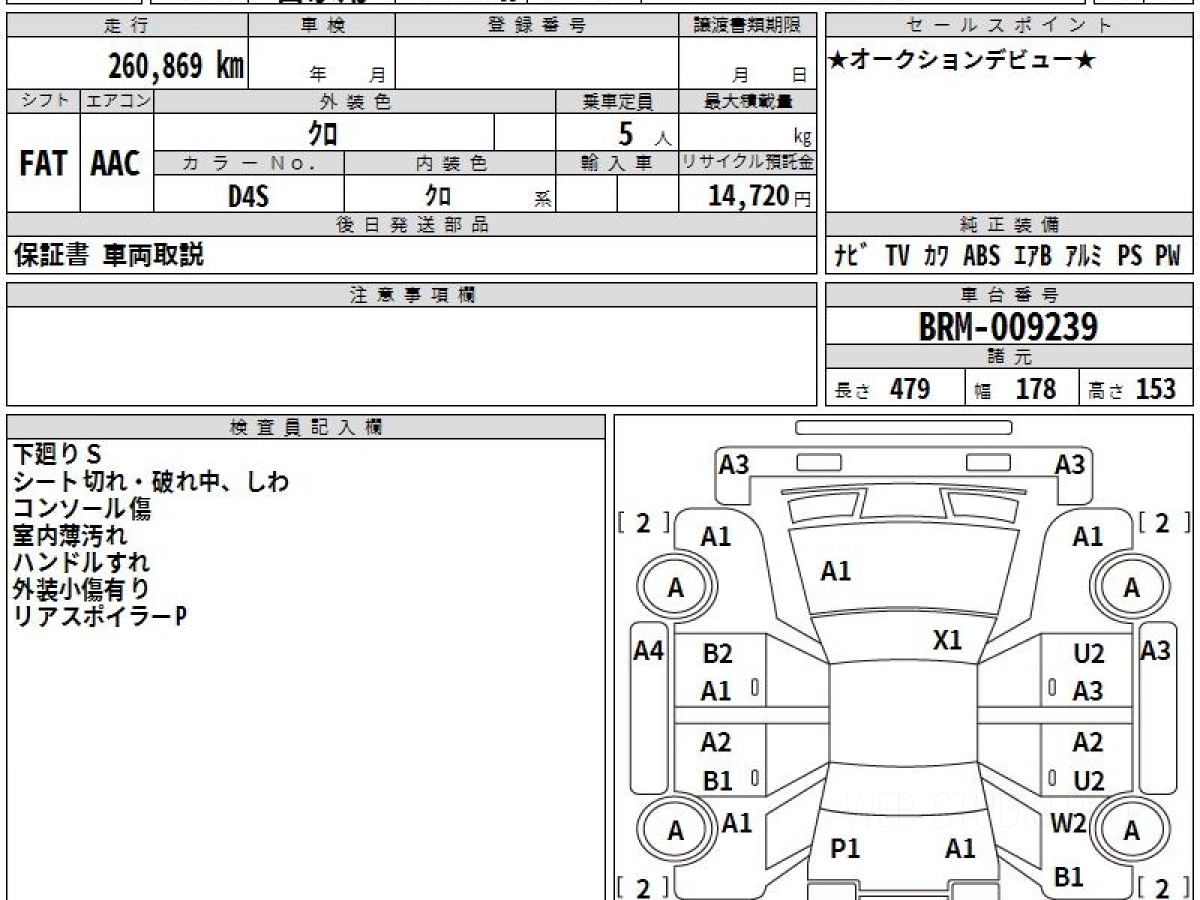The image size is (1200, 900).
Task: Select the recycle deposit amount 14,720円
Action: [x=759, y=196]
